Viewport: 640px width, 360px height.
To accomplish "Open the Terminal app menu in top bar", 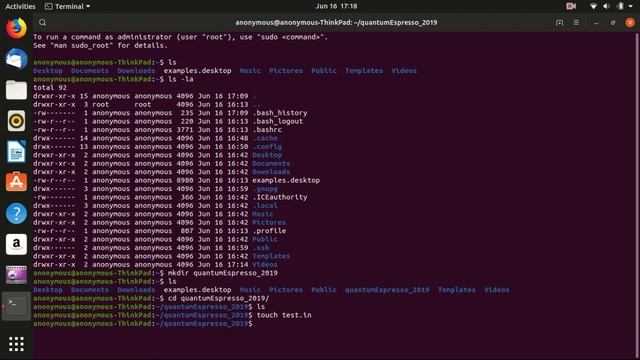I will [68, 6].
